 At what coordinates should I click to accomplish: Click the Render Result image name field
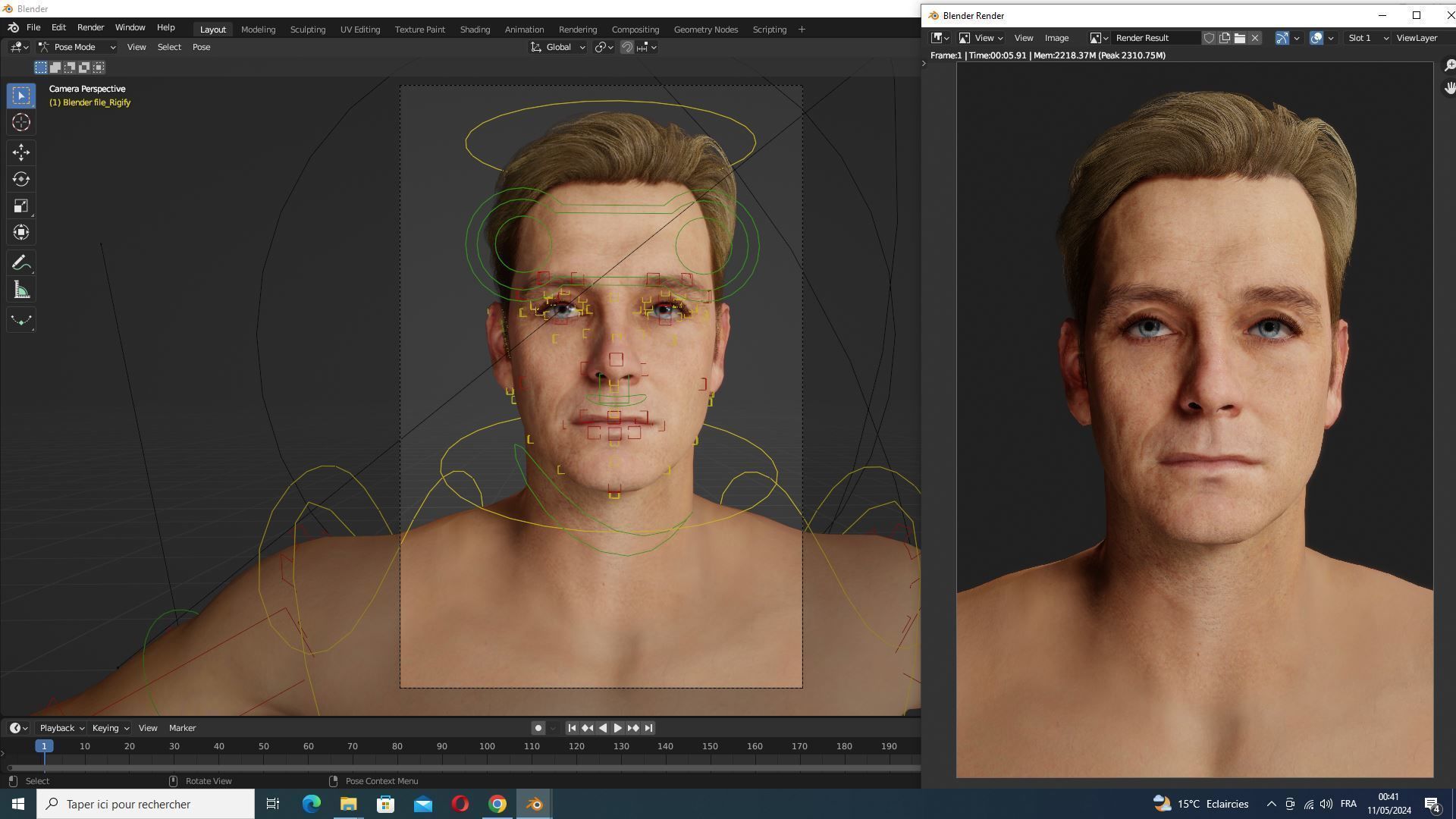click(x=1156, y=38)
